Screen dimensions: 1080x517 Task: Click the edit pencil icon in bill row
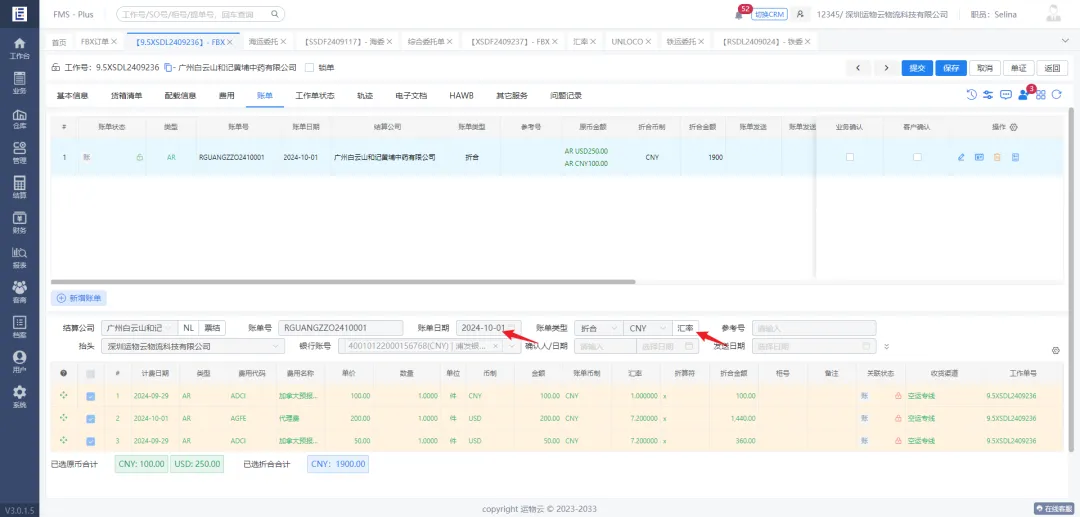961,157
